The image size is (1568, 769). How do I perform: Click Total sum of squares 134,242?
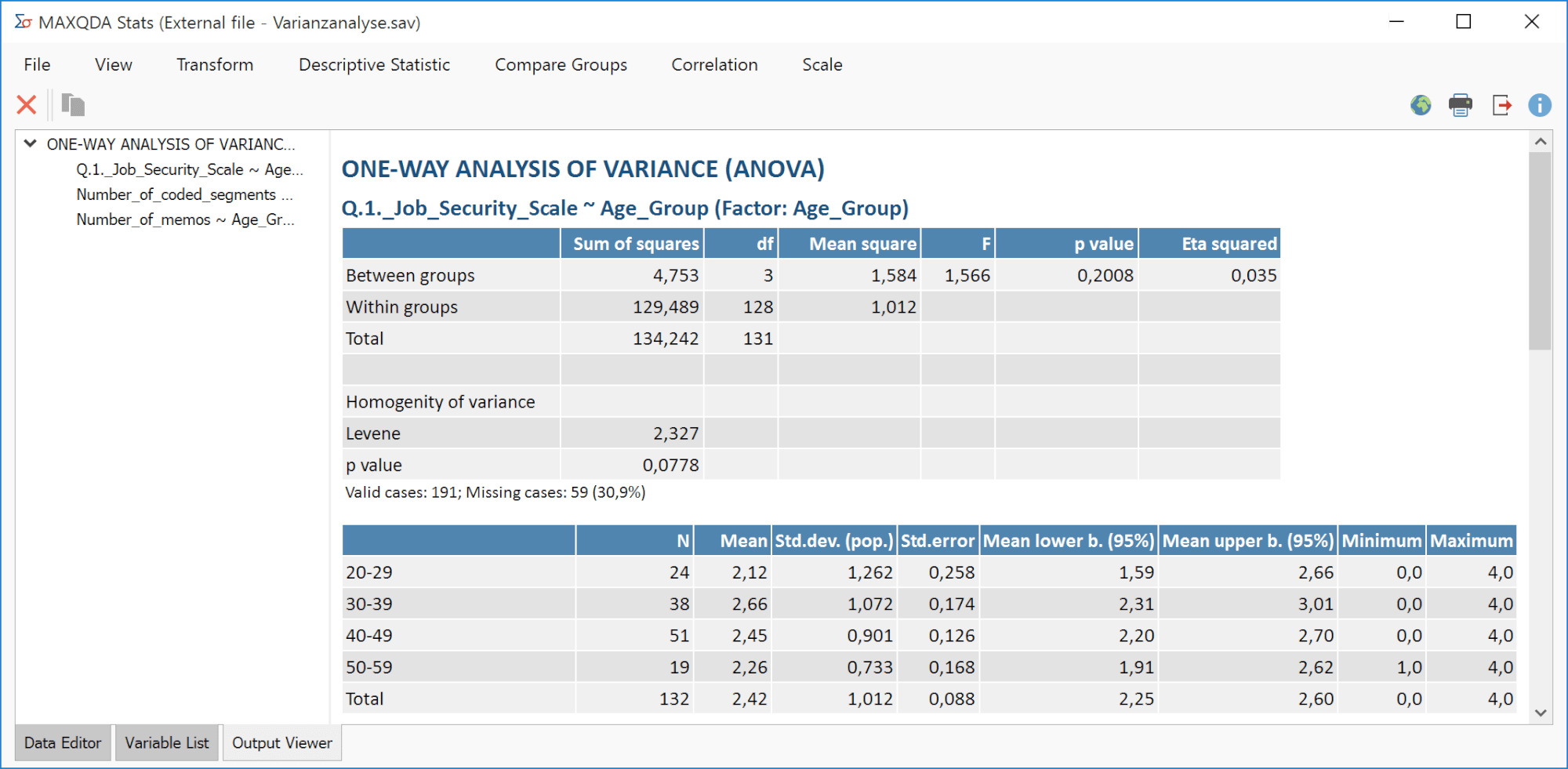[666, 338]
